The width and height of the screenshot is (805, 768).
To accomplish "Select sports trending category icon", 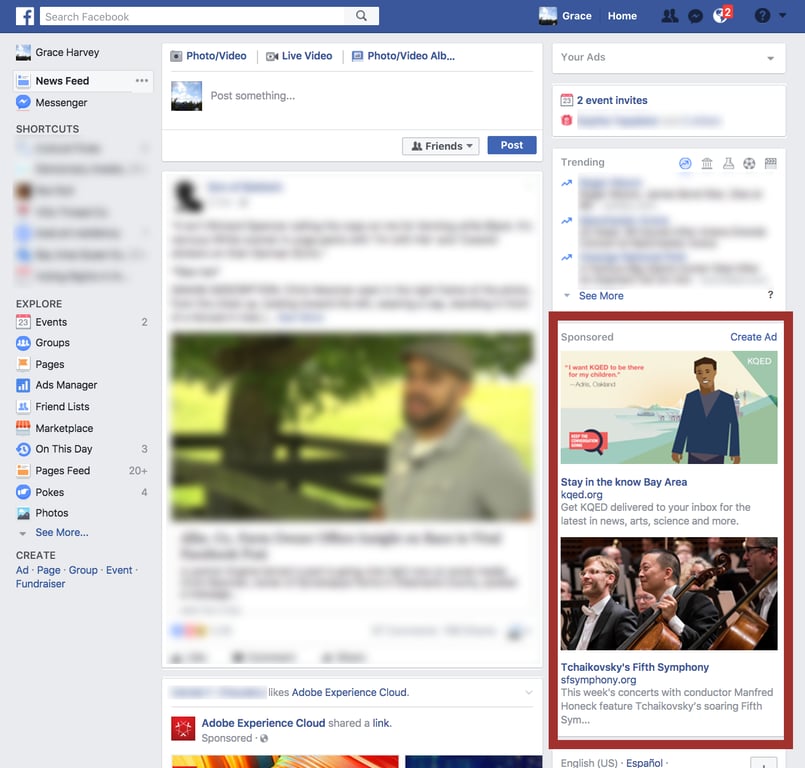I will [x=749, y=163].
